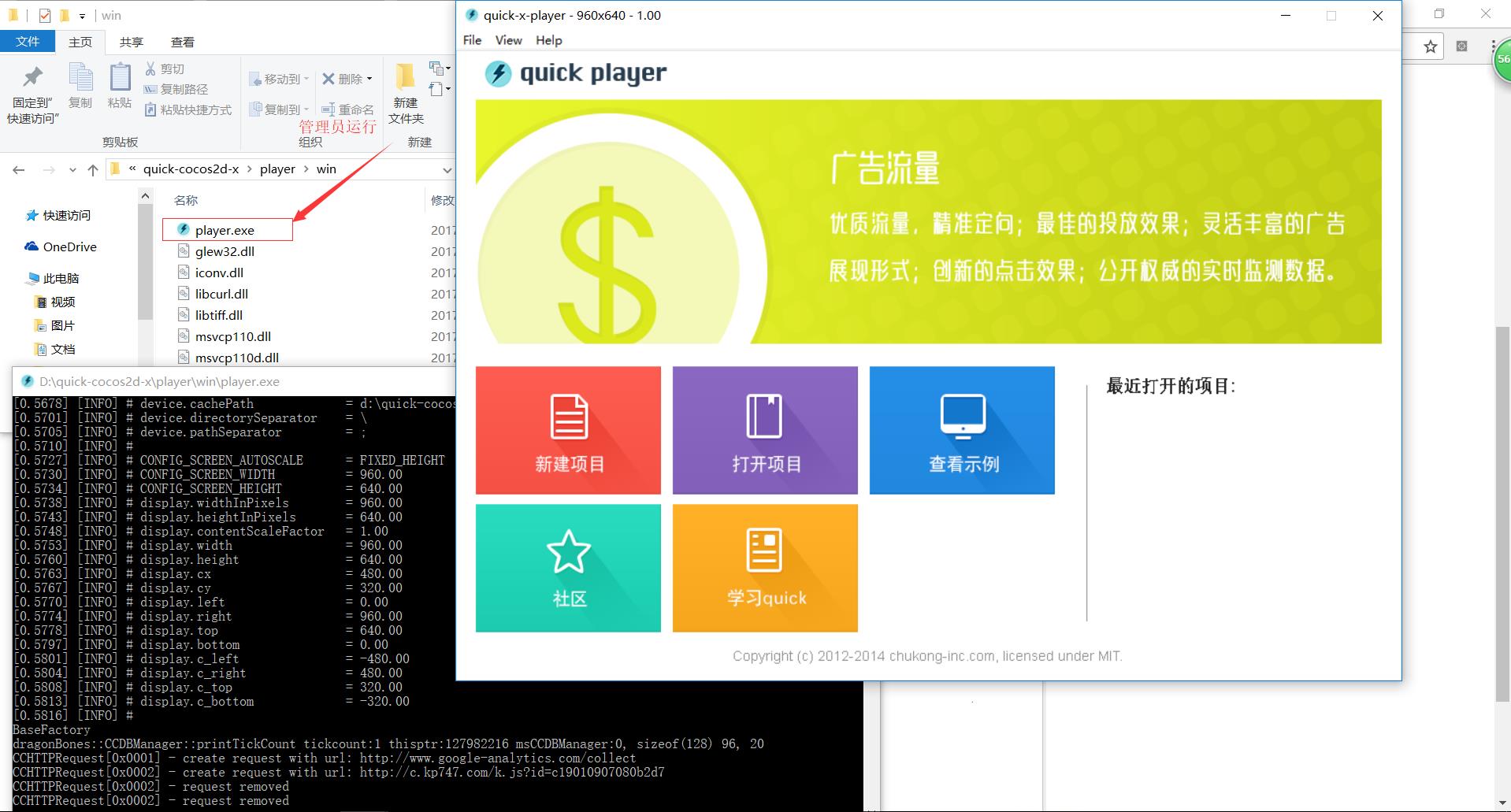Expand the address bar history dropdown
This screenshot has height=812, width=1511.
pos(447,169)
